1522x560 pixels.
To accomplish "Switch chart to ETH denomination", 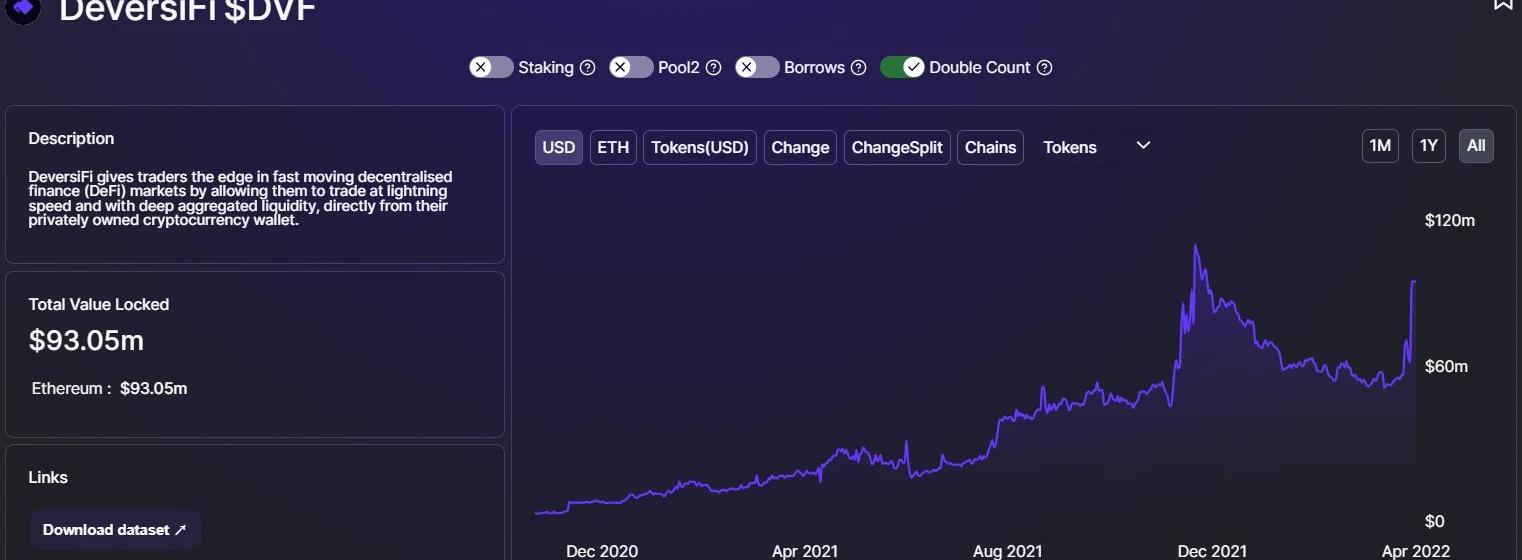I will point(613,147).
